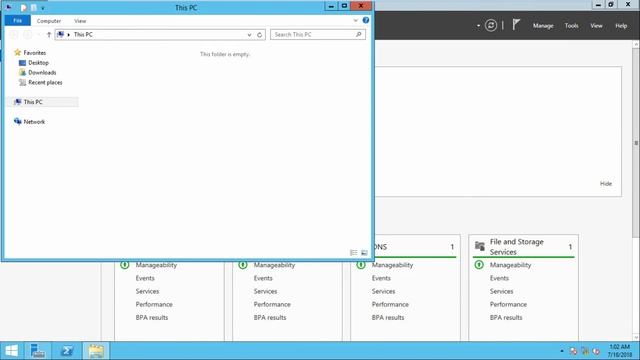The height and width of the screenshot is (360, 640).
Task: Open Server Manager from the taskbar
Action: [x=38, y=351]
